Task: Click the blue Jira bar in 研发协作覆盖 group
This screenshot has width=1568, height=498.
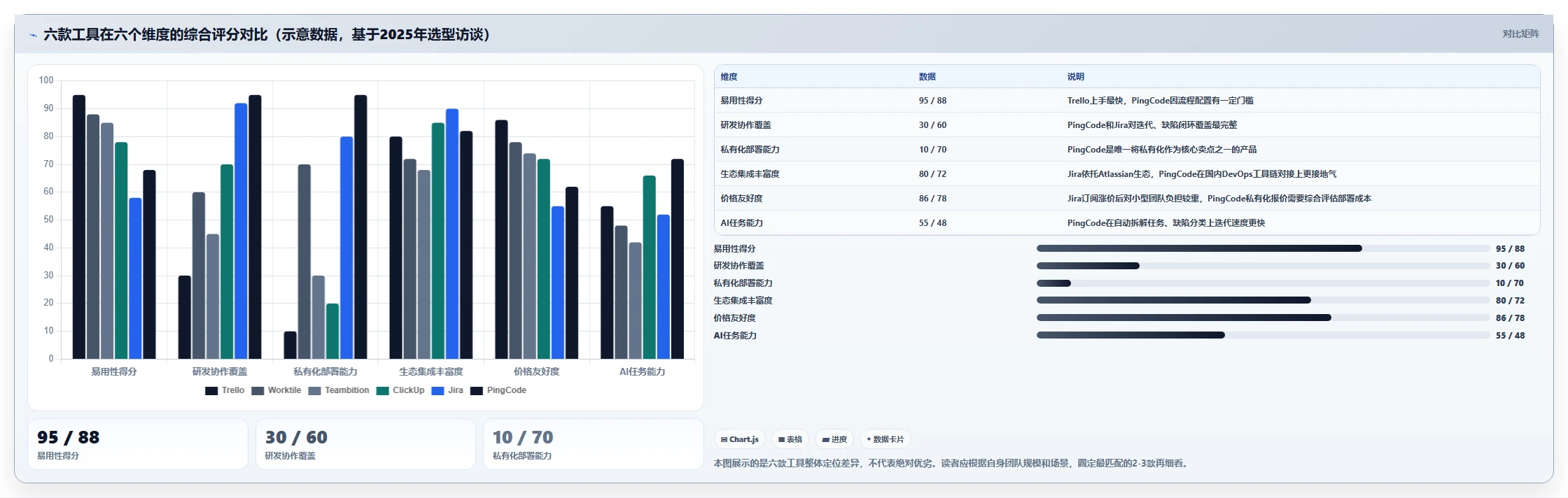Action: click(241, 231)
